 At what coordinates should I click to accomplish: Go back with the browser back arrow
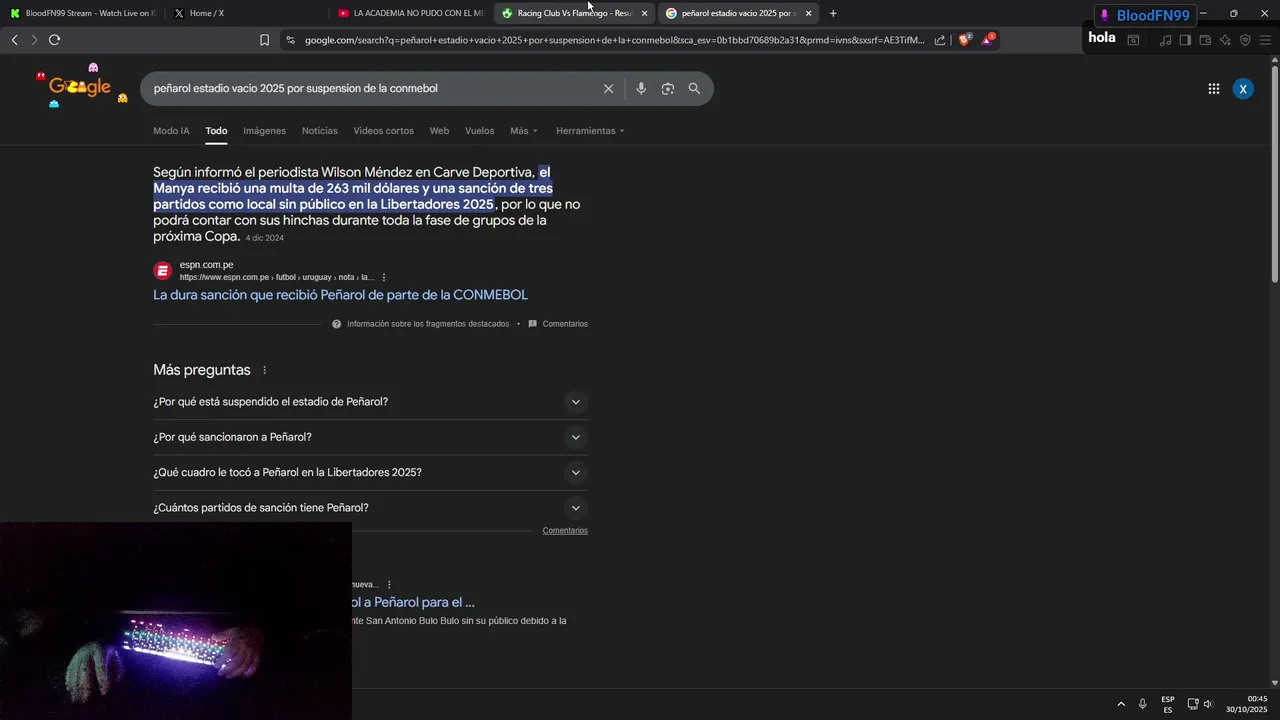click(x=14, y=40)
